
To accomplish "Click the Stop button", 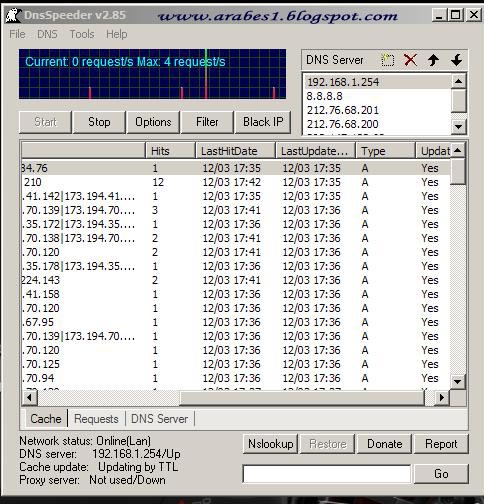I will 99,122.
